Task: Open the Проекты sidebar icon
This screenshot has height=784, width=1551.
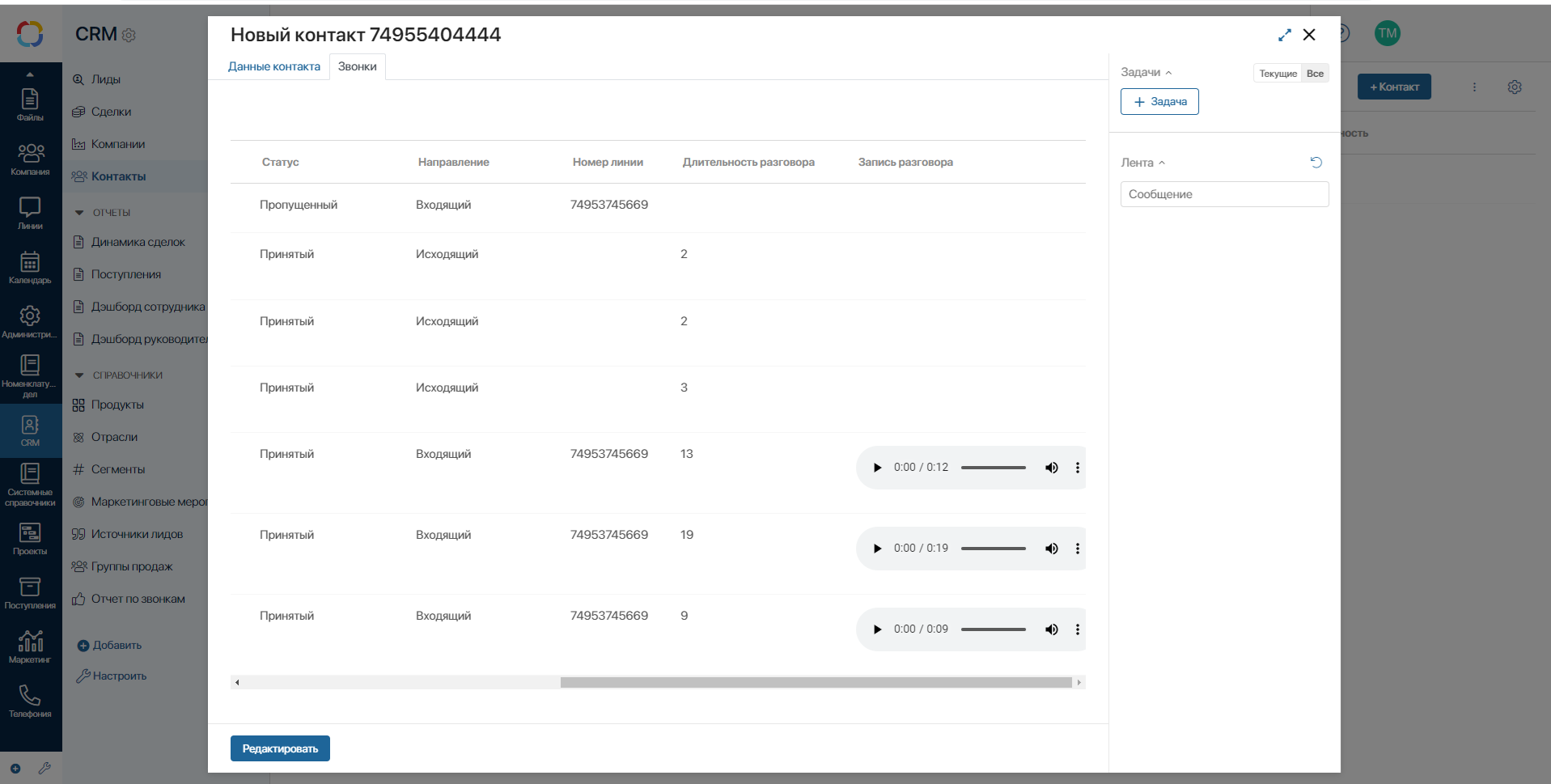Action: coord(30,538)
